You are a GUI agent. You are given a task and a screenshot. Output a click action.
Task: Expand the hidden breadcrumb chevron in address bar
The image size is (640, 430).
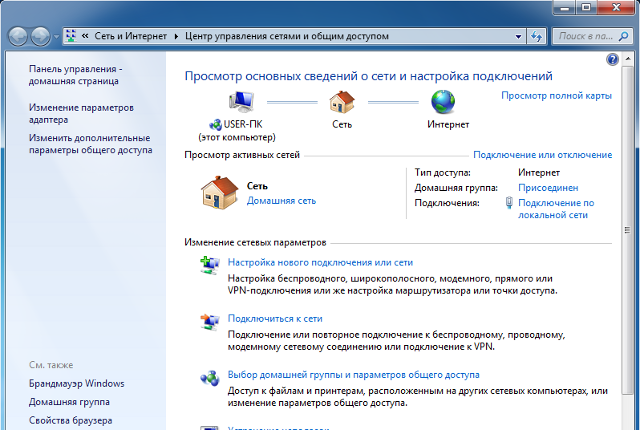pyautogui.click(x=85, y=36)
